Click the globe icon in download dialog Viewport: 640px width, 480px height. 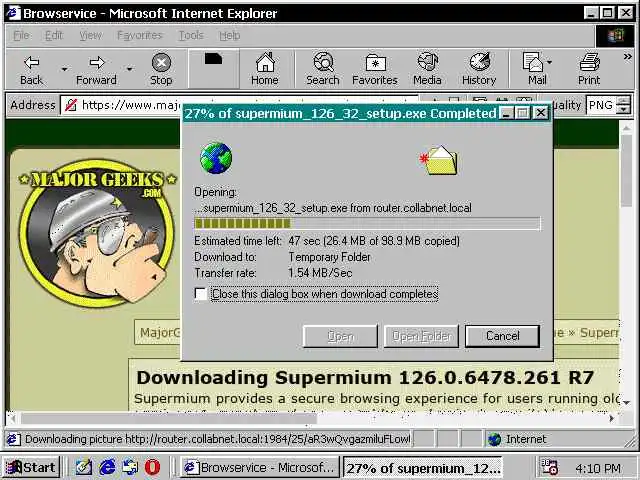(x=216, y=158)
